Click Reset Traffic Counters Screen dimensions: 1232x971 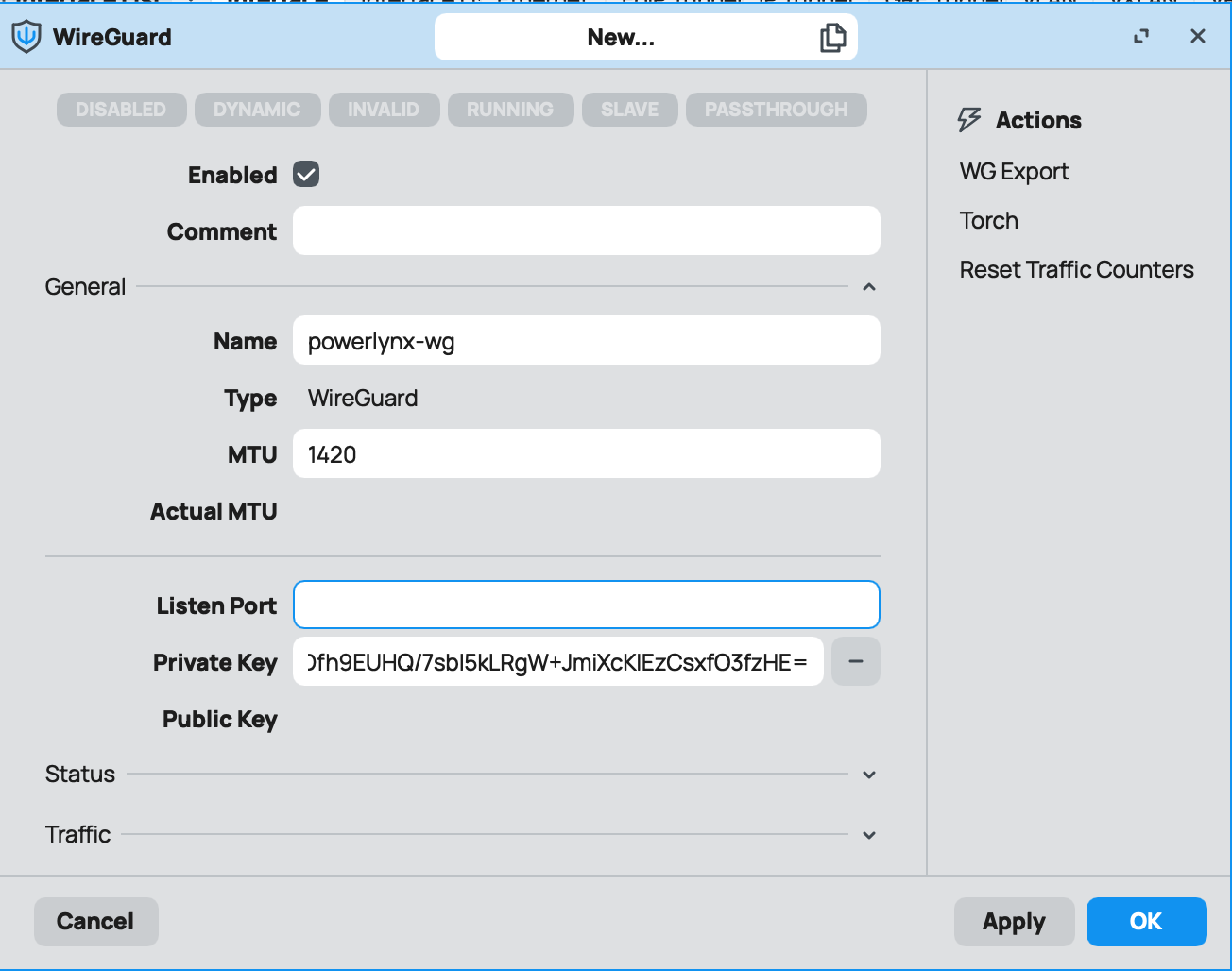pos(1077,270)
